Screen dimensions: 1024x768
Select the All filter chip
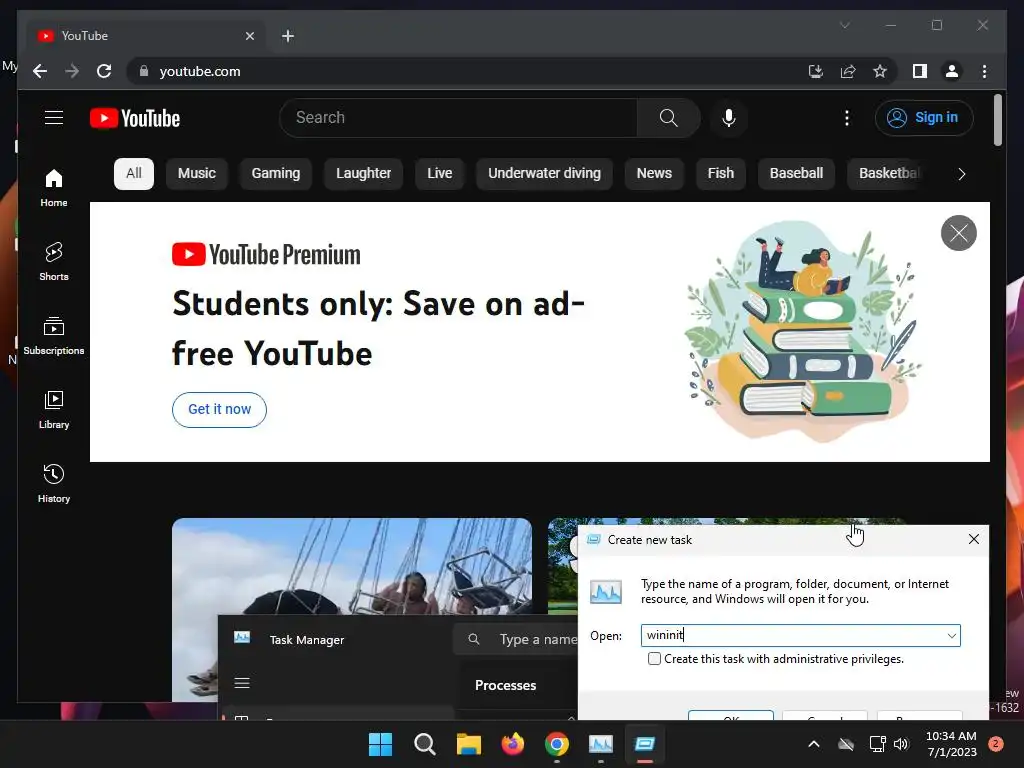pos(134,174)
